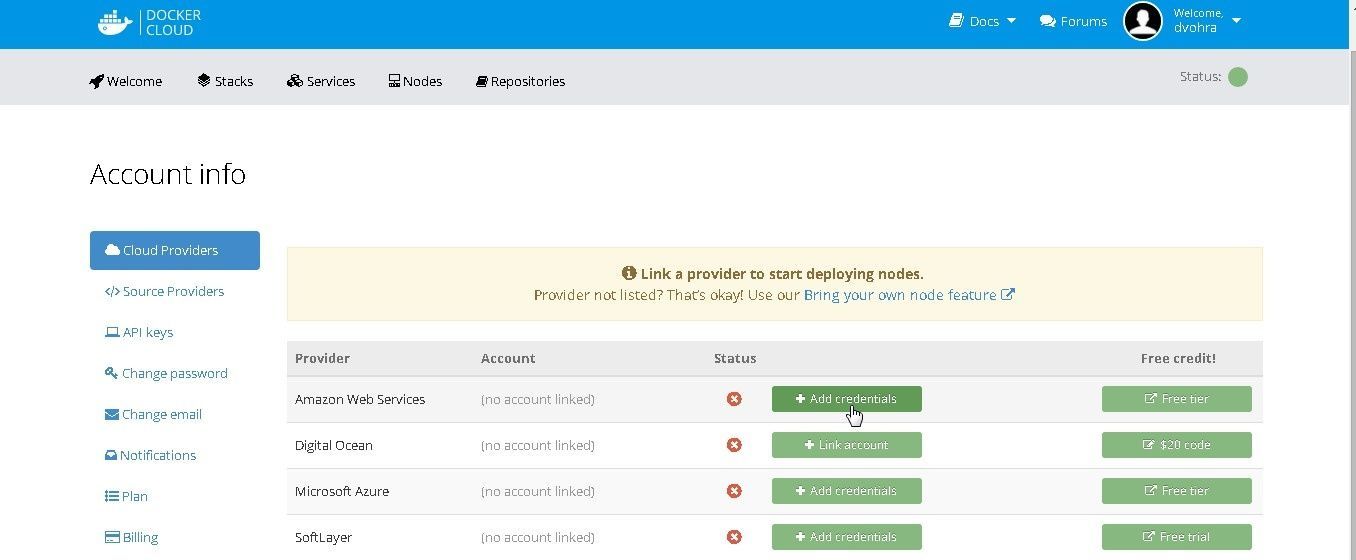
Task: Open the Nodes tab
Action: [415, 81]
